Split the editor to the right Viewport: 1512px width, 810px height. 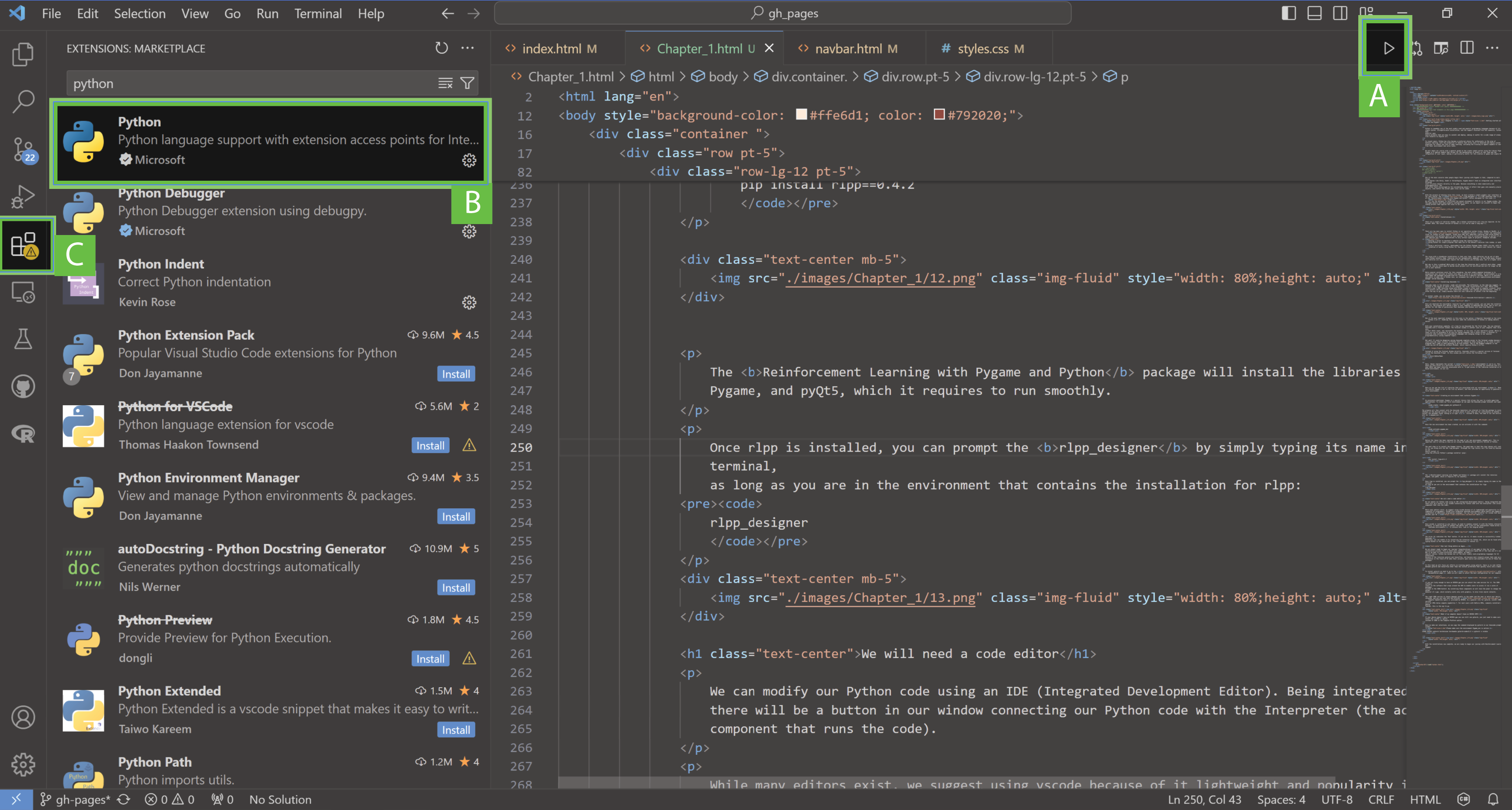(1467, 48)
